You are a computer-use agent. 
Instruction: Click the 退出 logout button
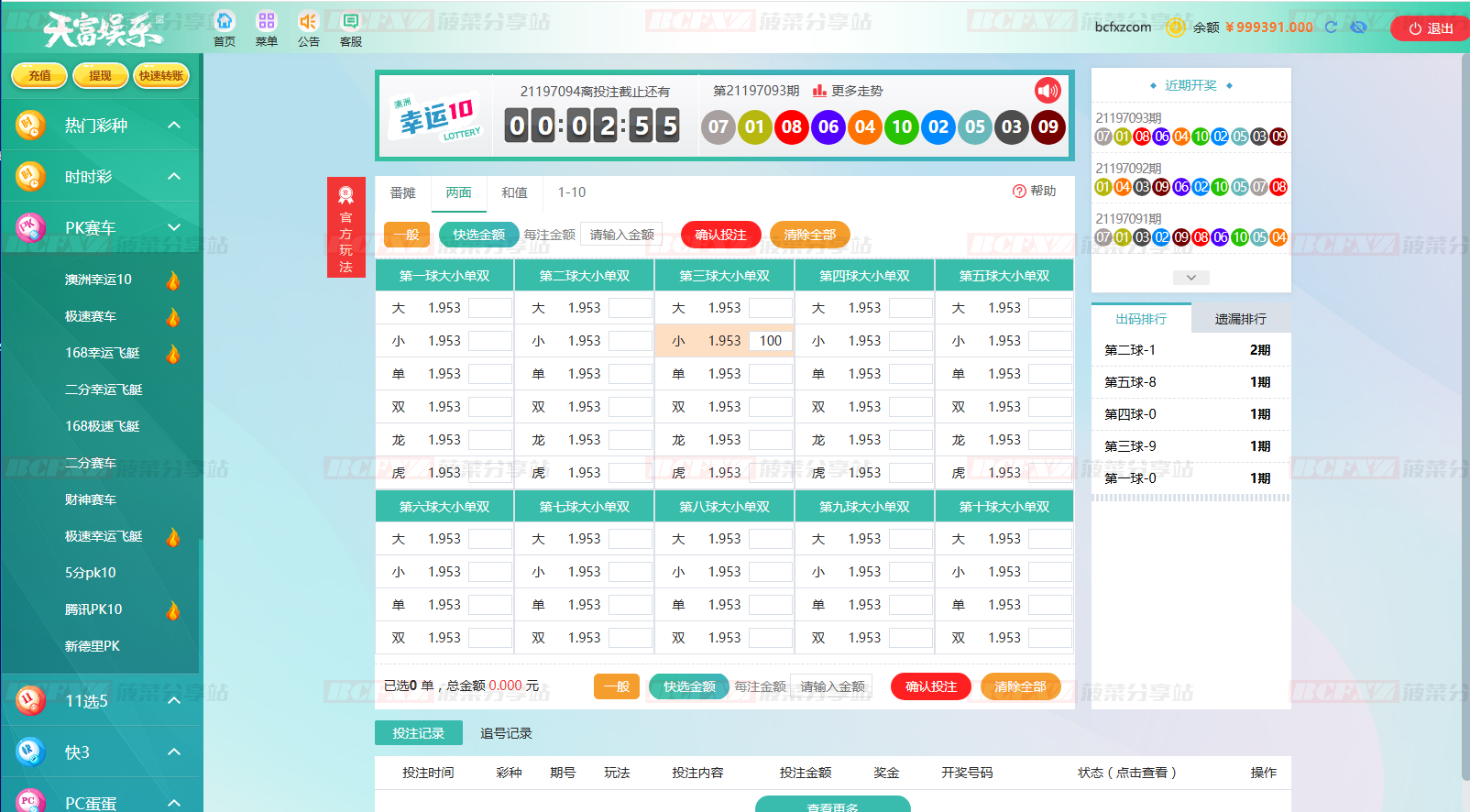point(1430,28)
